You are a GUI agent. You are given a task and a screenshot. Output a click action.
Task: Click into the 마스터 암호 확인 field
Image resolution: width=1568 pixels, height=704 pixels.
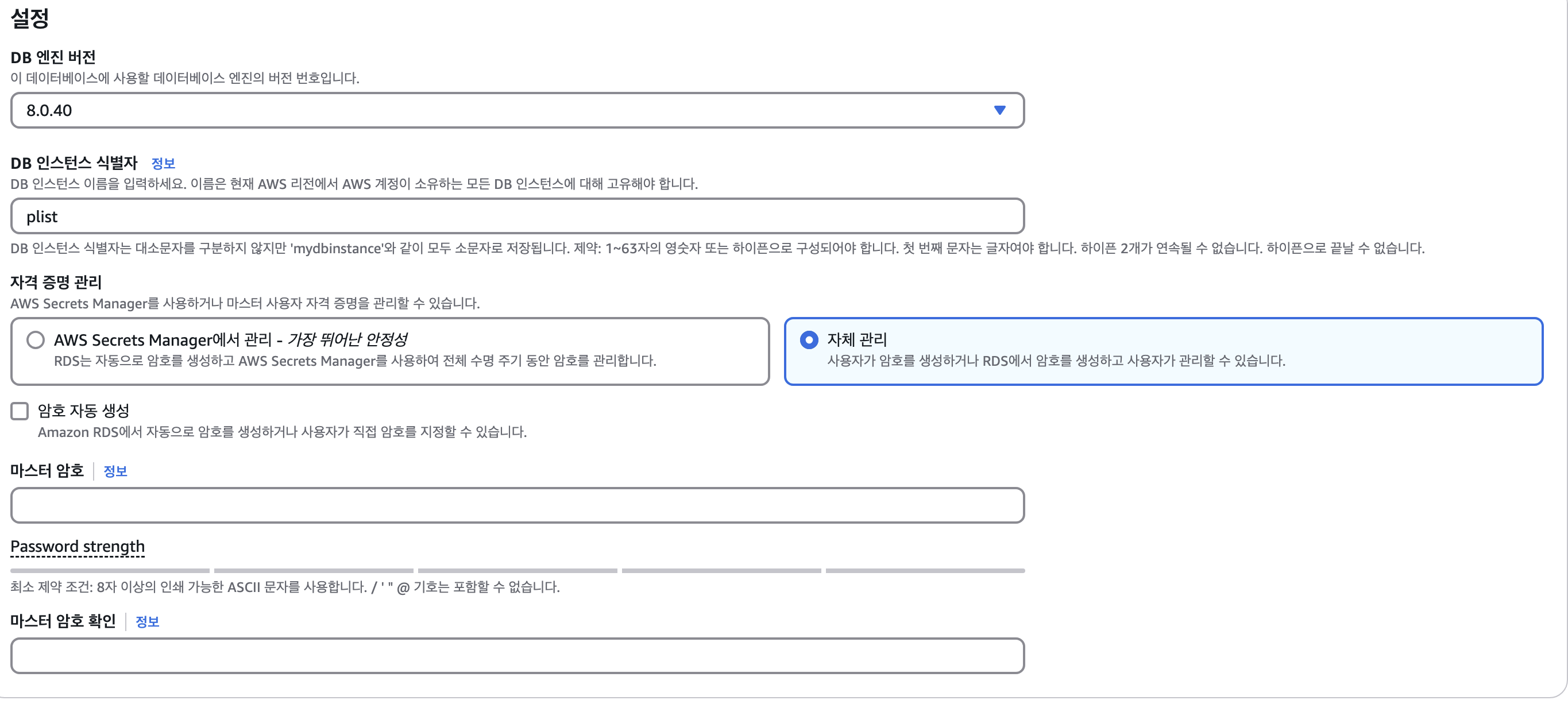coord(517,655)
